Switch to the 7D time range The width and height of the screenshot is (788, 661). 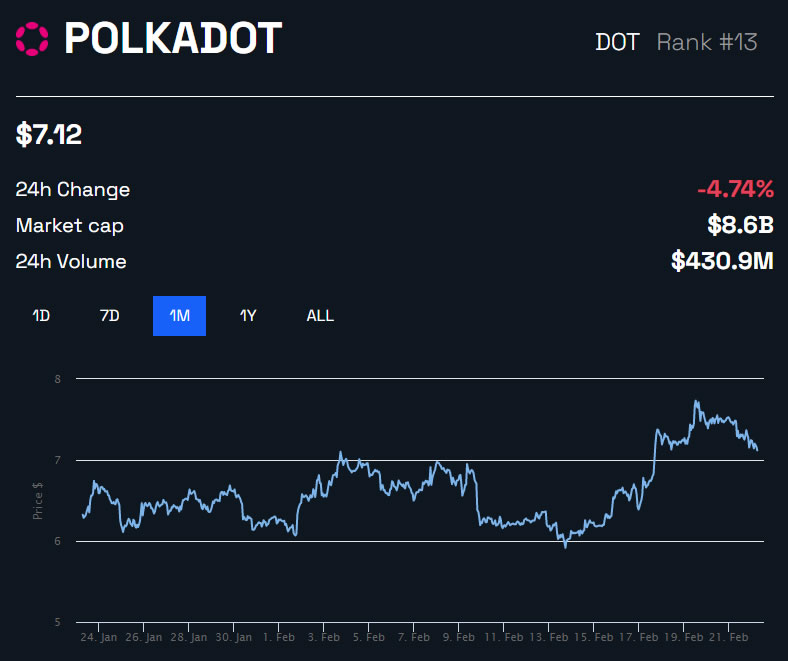(x=110, y=316)
